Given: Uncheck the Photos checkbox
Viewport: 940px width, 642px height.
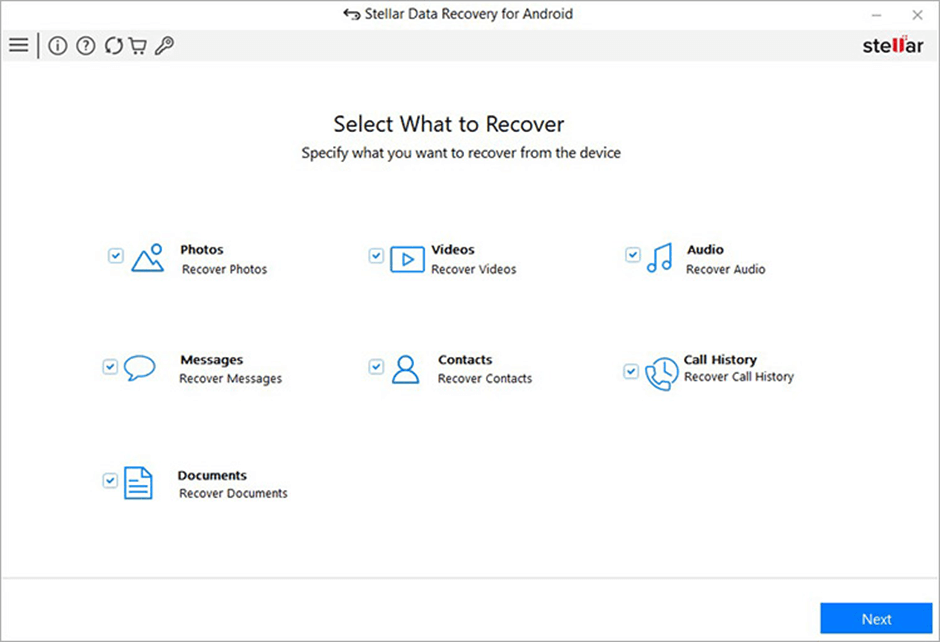Looking at the screenshot, I should pos(115,256).
